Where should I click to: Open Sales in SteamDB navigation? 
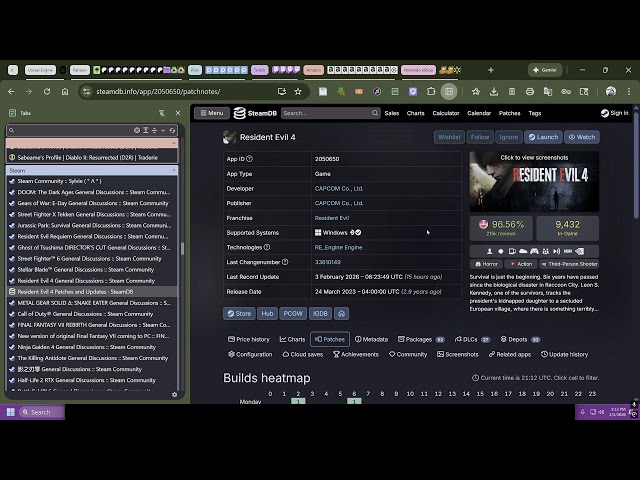pos(392,113)
